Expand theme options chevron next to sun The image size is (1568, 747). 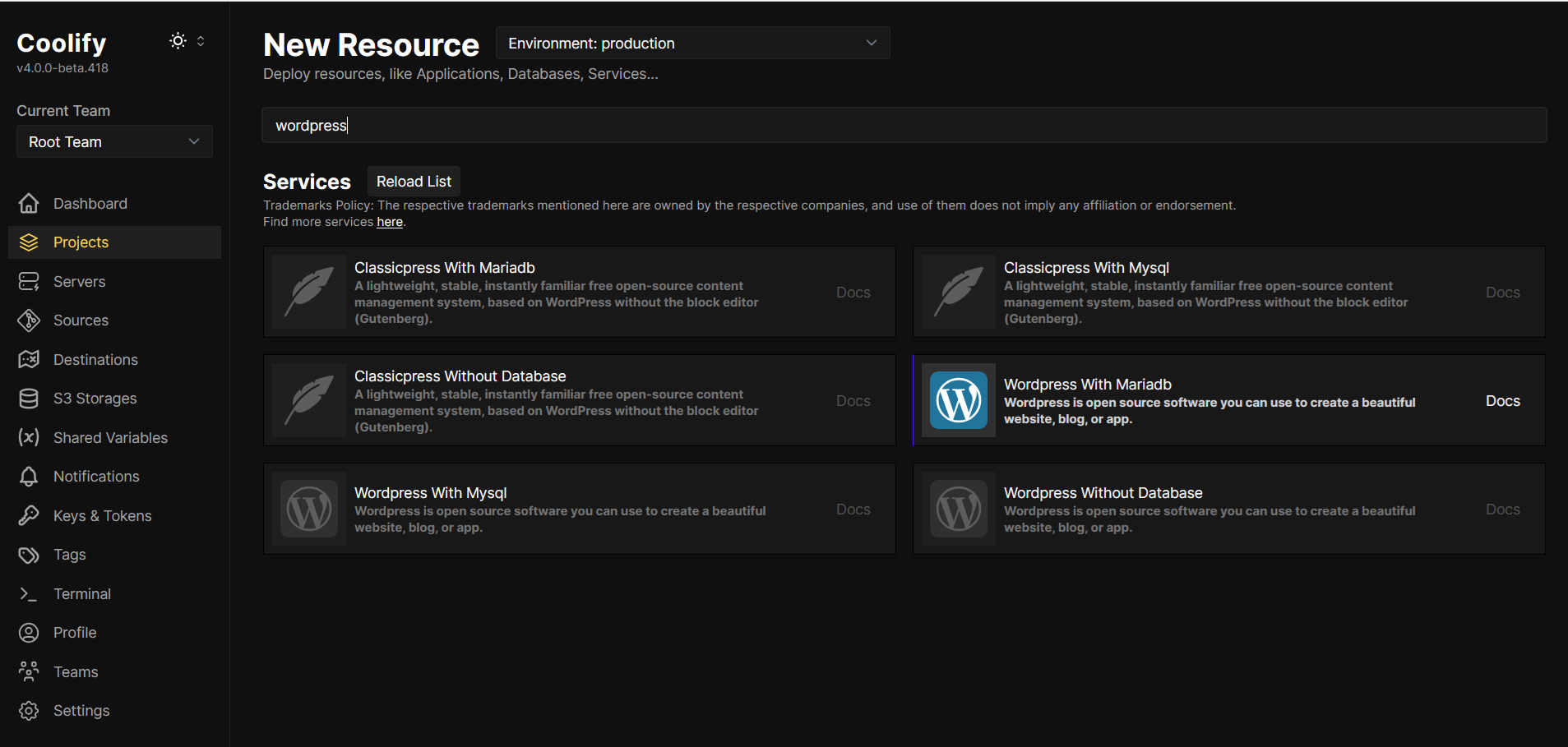201,41
